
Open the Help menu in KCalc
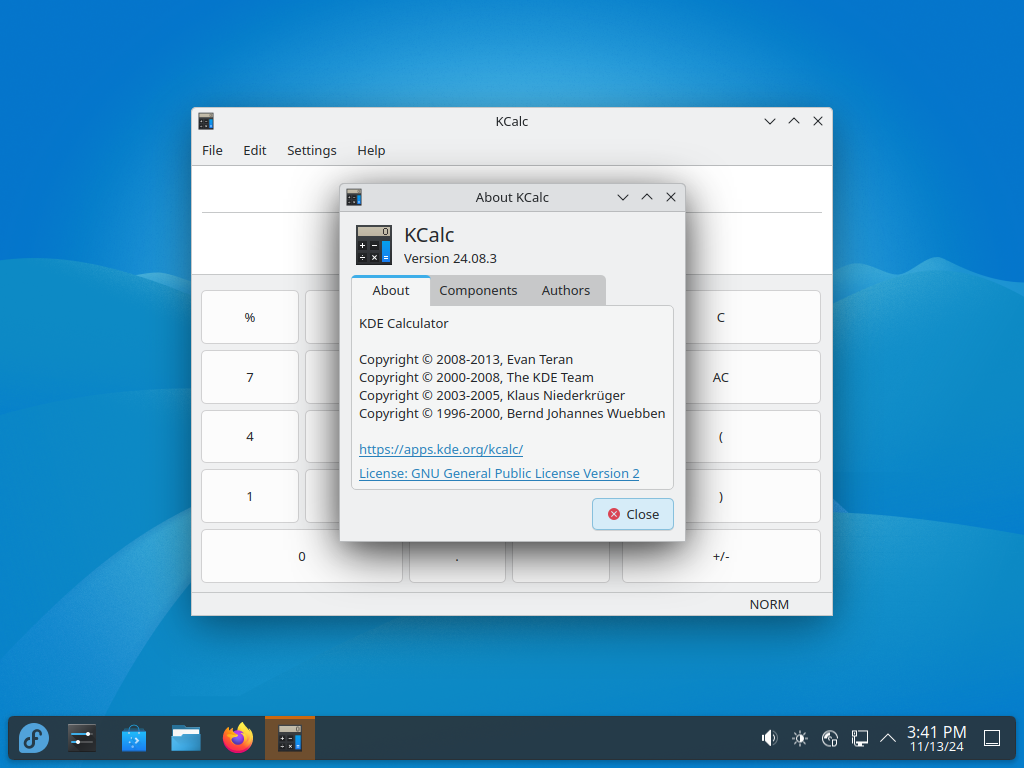(x=371, y=150)
